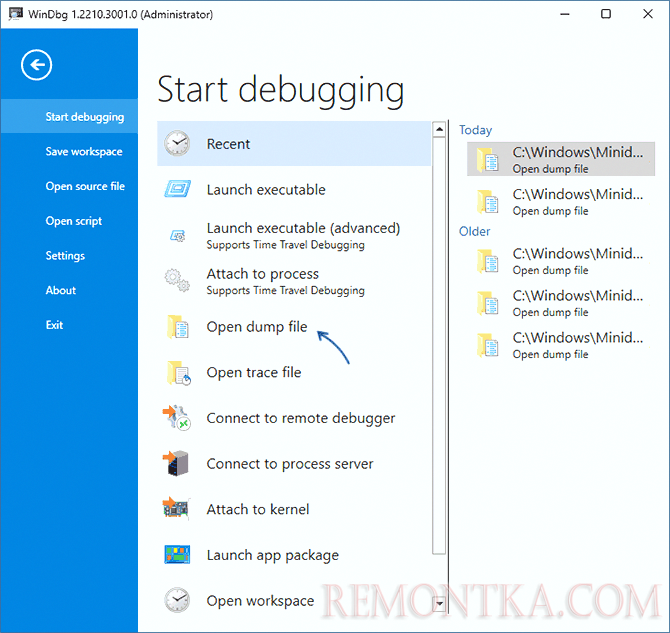
Task: Click Supports Time Travel Debugging under Attach to process
Action: click(x=285, y=291)
